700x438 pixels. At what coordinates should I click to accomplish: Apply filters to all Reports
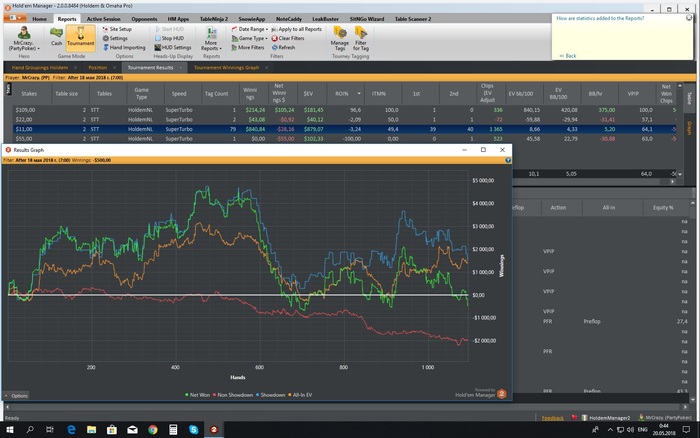pos(296,29)
